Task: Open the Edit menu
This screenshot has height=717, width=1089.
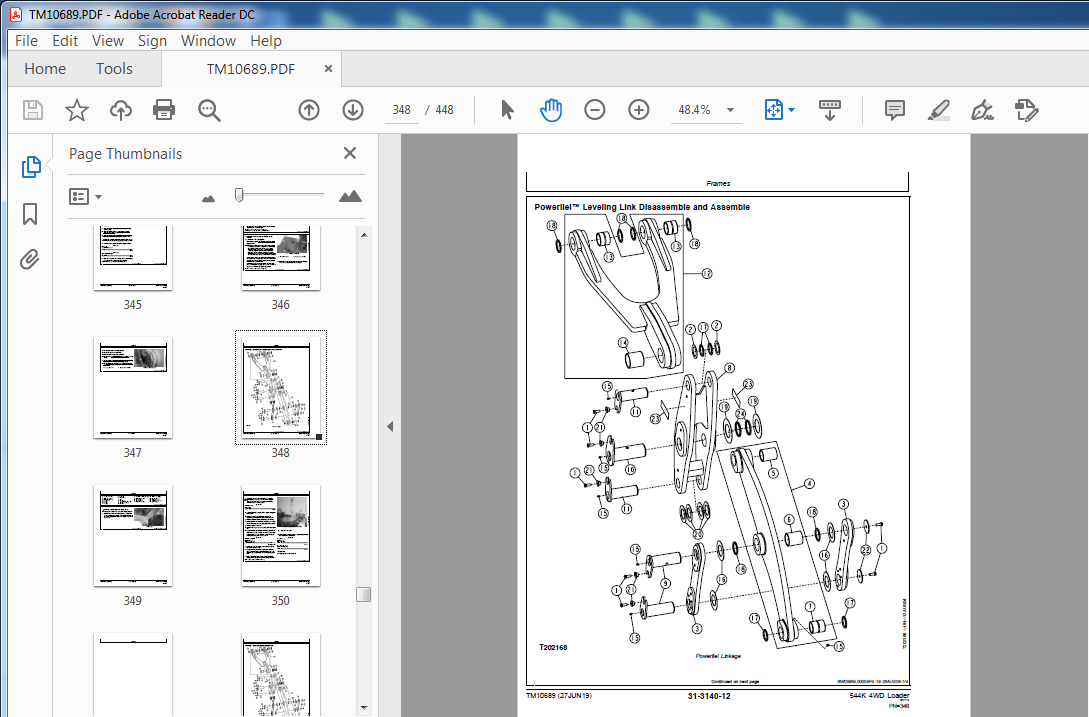Action: tap(65, 40)
